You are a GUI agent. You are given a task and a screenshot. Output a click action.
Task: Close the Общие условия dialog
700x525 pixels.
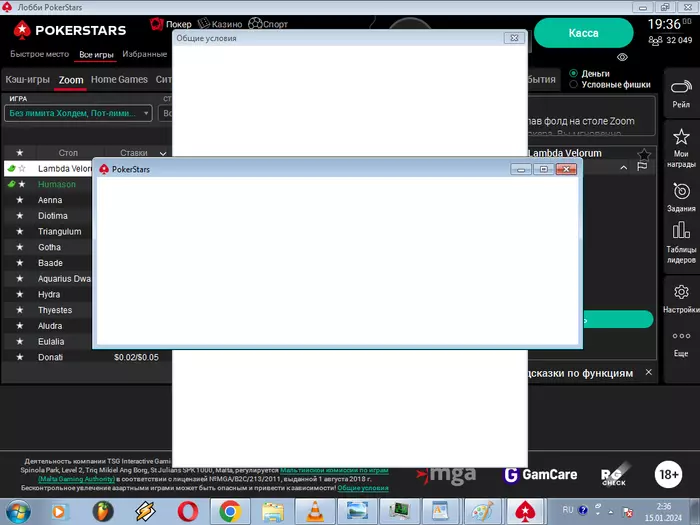pos(514,38)
